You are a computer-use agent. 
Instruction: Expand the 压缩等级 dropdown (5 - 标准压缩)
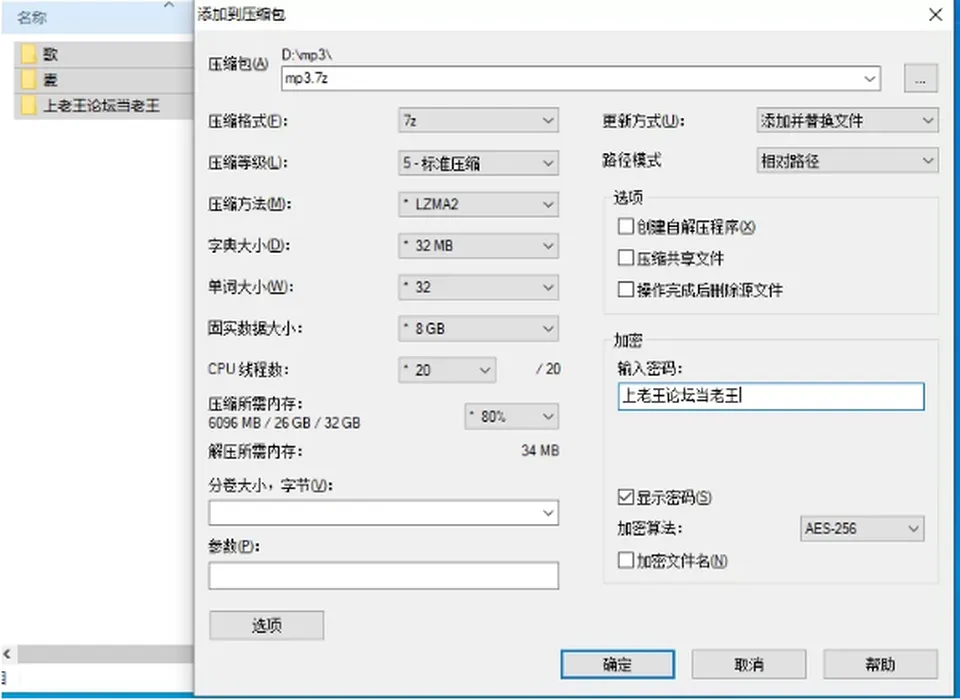pos(478,163)
